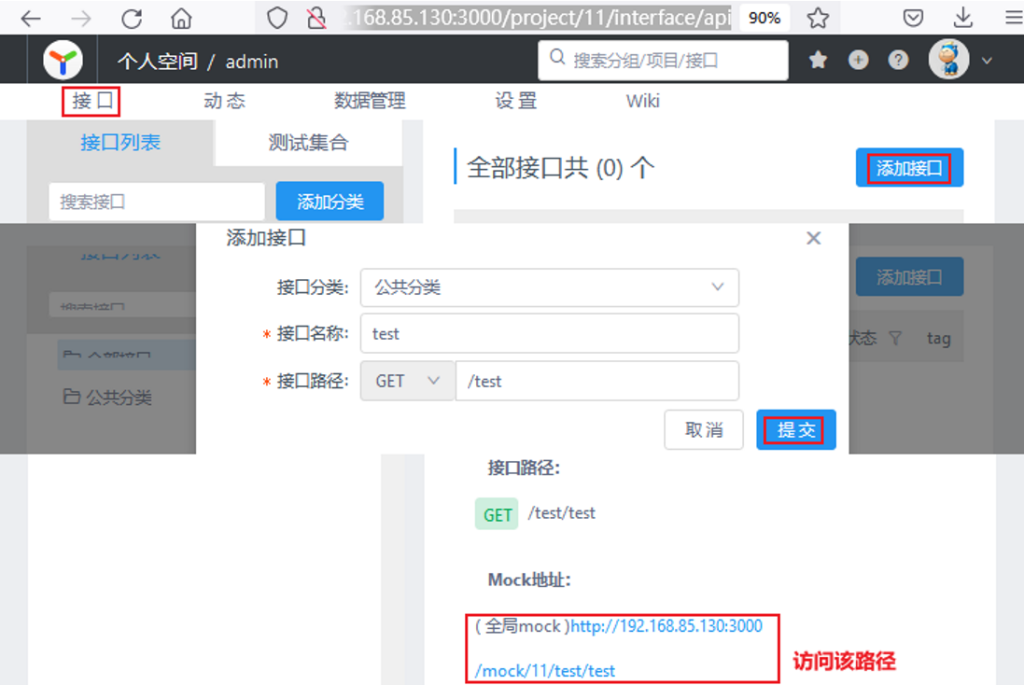Click the browser address bar URL
The height and width of the screenshot is (685, 1024).
[x=537, y=18]
